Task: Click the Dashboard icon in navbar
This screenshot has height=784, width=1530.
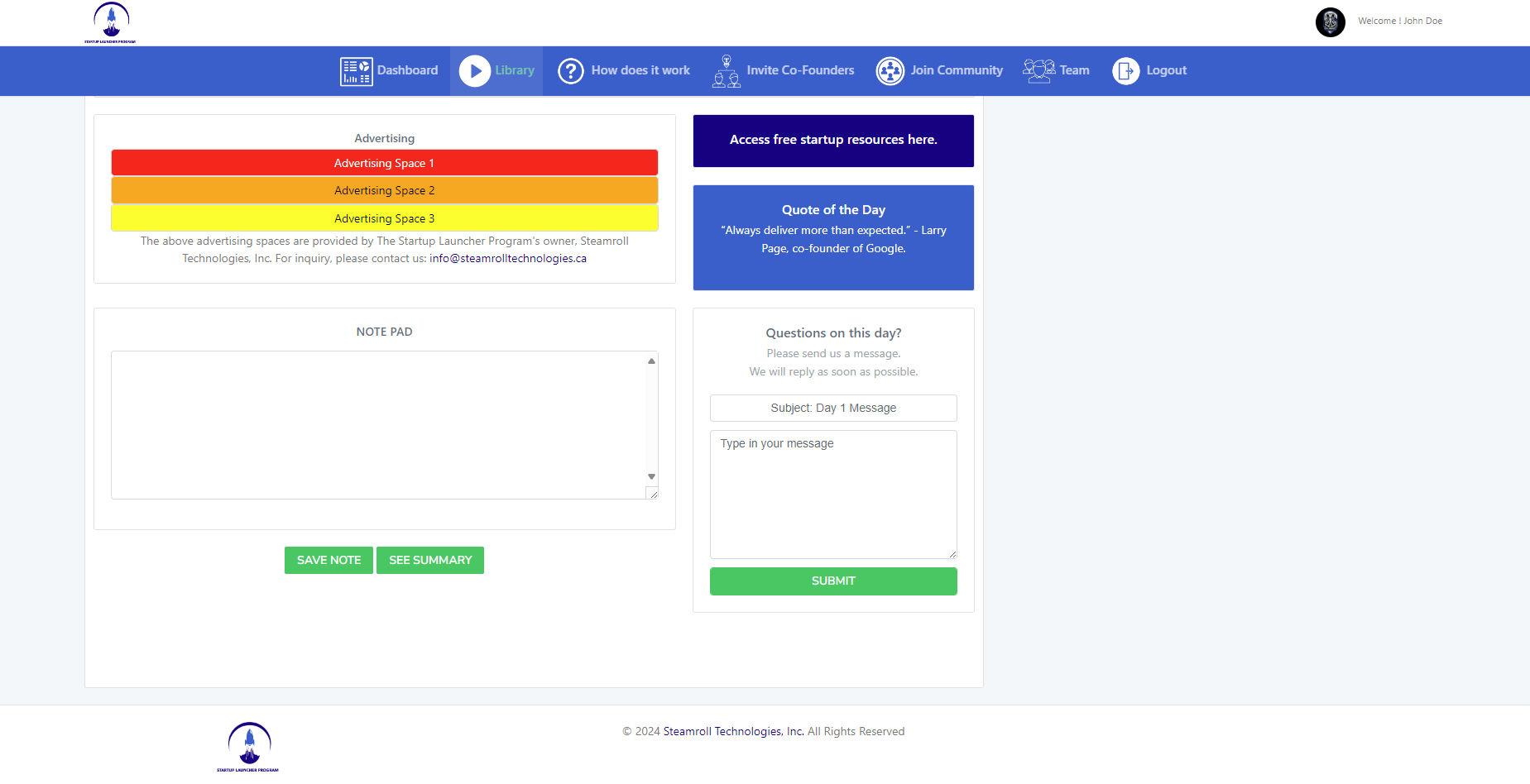Action: tap(356, 71)
